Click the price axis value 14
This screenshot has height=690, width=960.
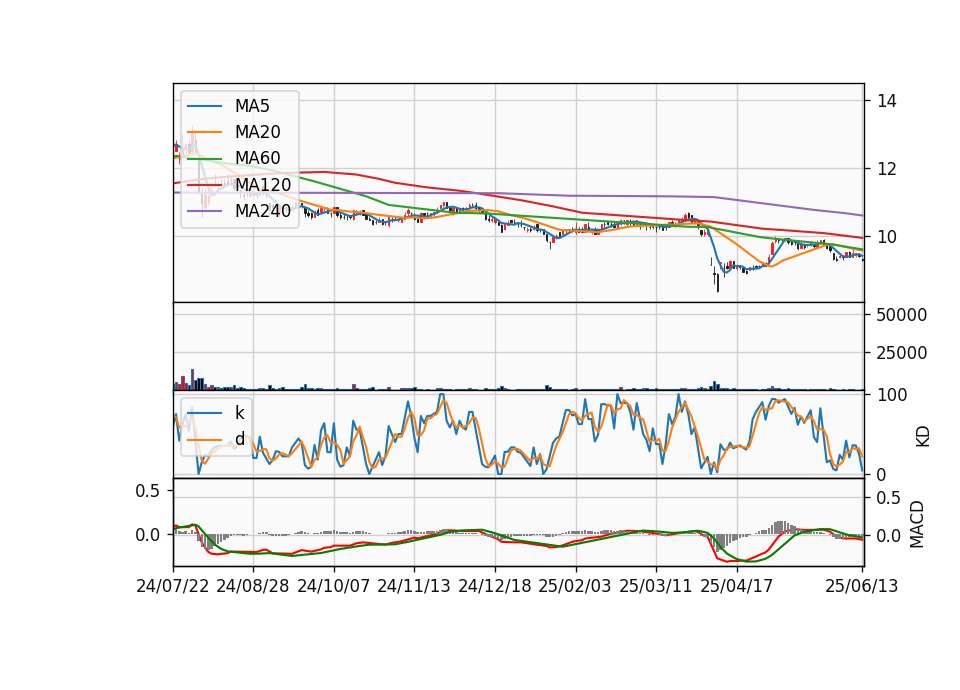point(887,101)
